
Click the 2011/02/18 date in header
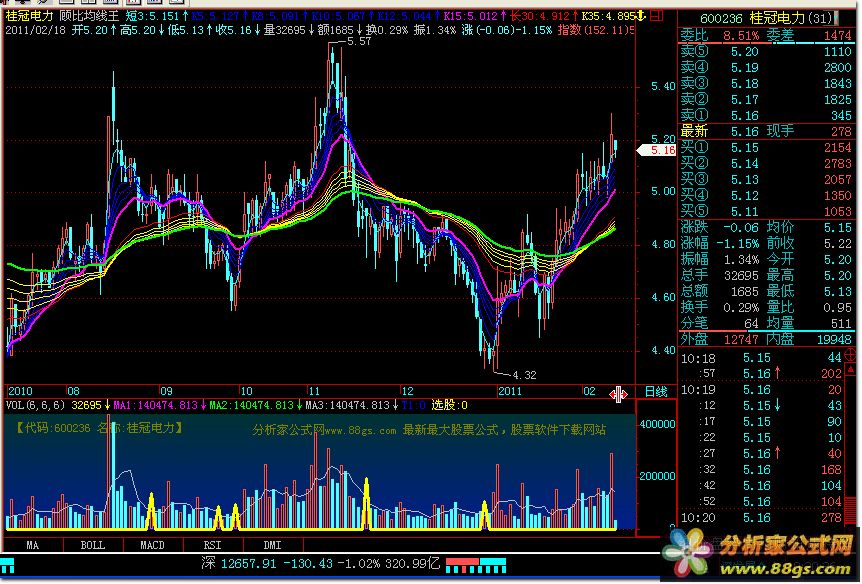(36, 30)
